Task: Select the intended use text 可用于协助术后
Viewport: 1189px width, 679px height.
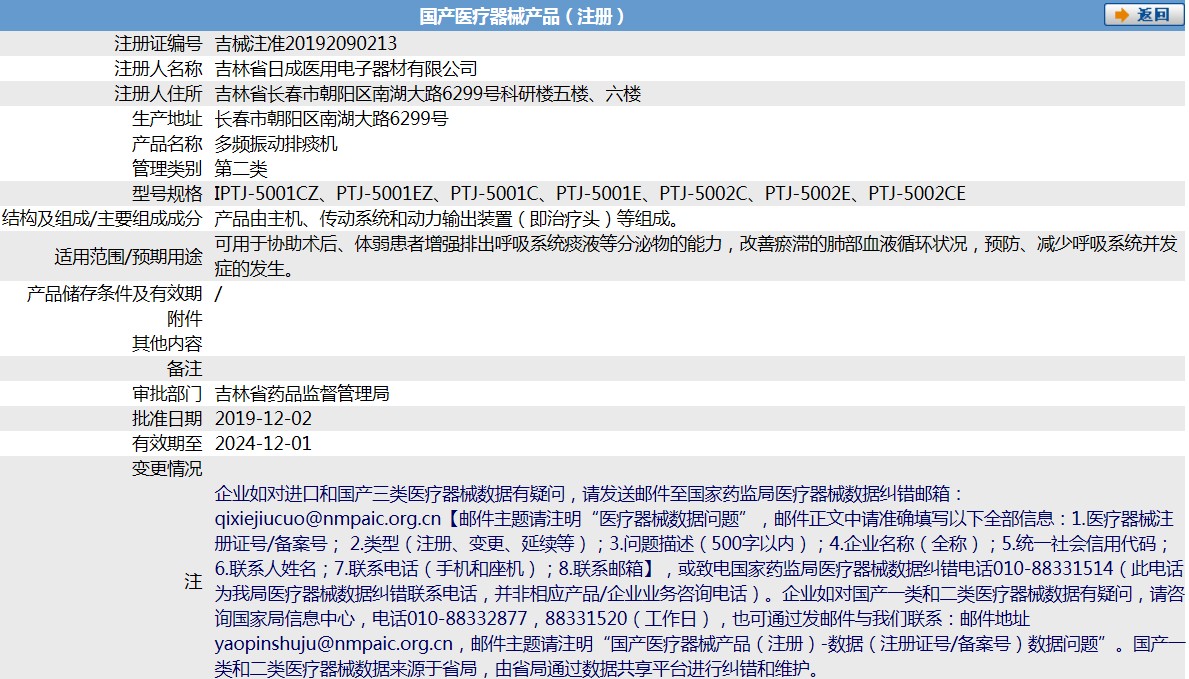Action: (x=695, y=256)
